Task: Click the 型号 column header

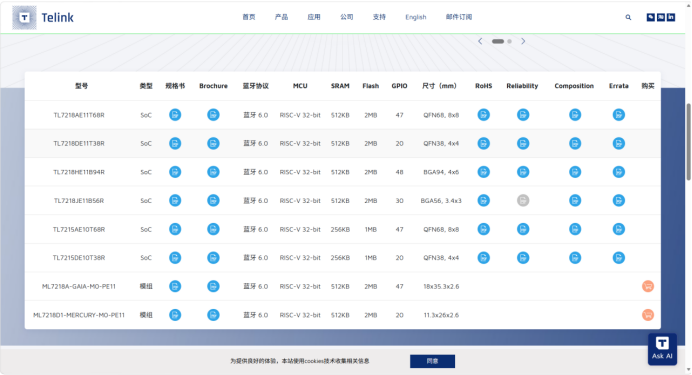Action: (82, 86)
